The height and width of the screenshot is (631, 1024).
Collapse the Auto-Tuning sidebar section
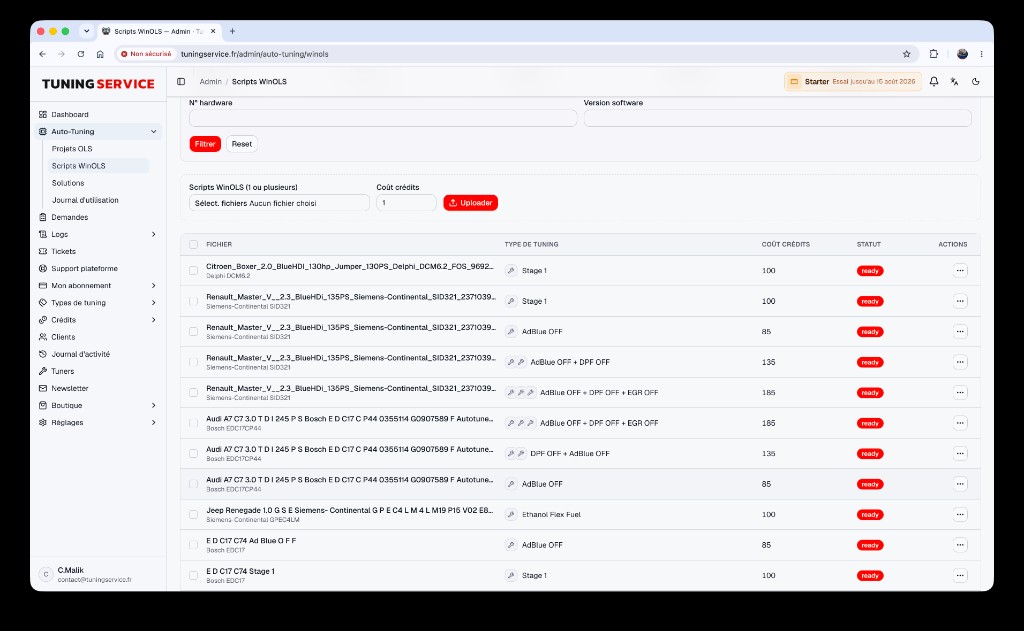(153, 131)
